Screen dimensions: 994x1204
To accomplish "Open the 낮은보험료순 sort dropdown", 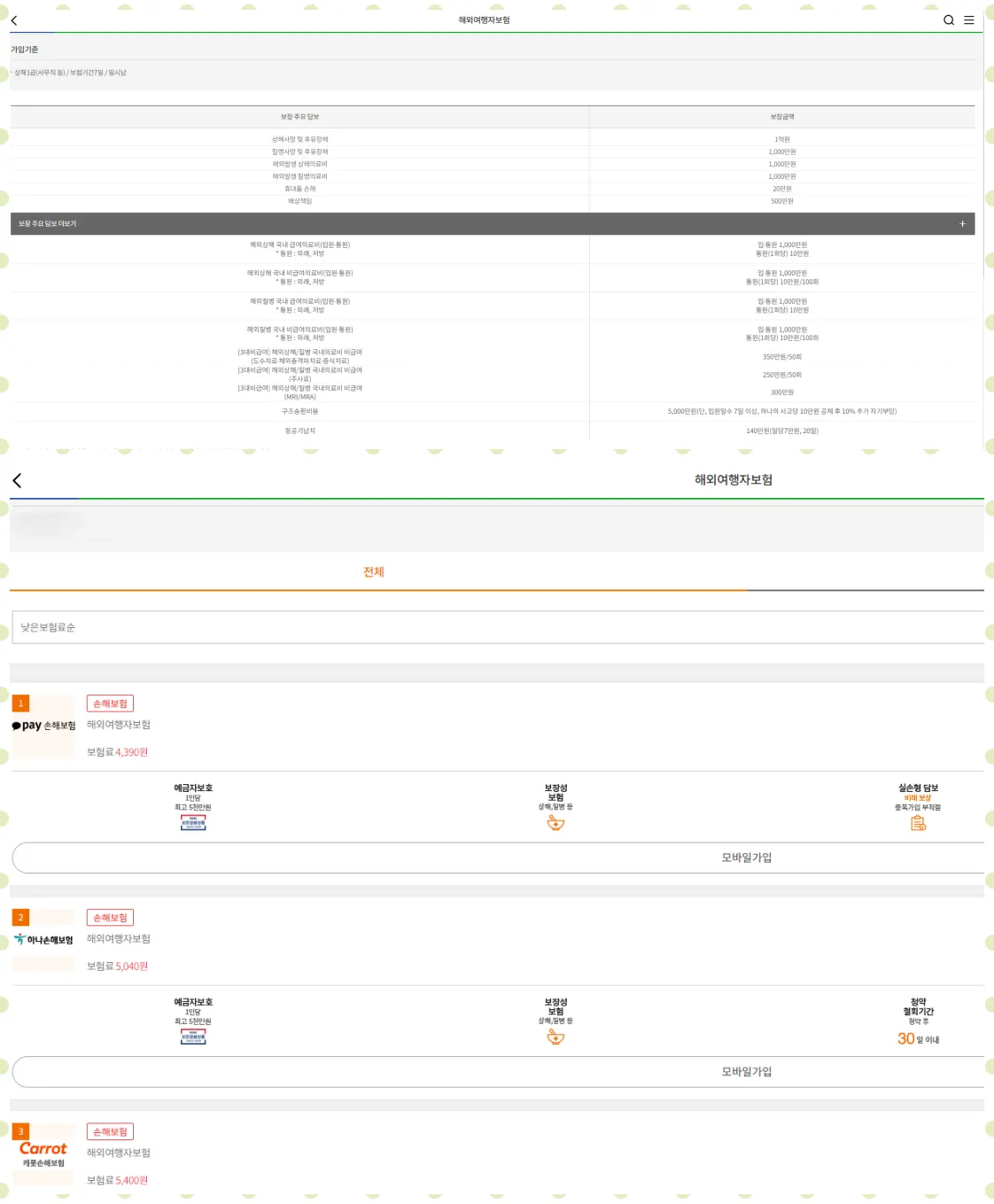I will (x=498, y=627).
